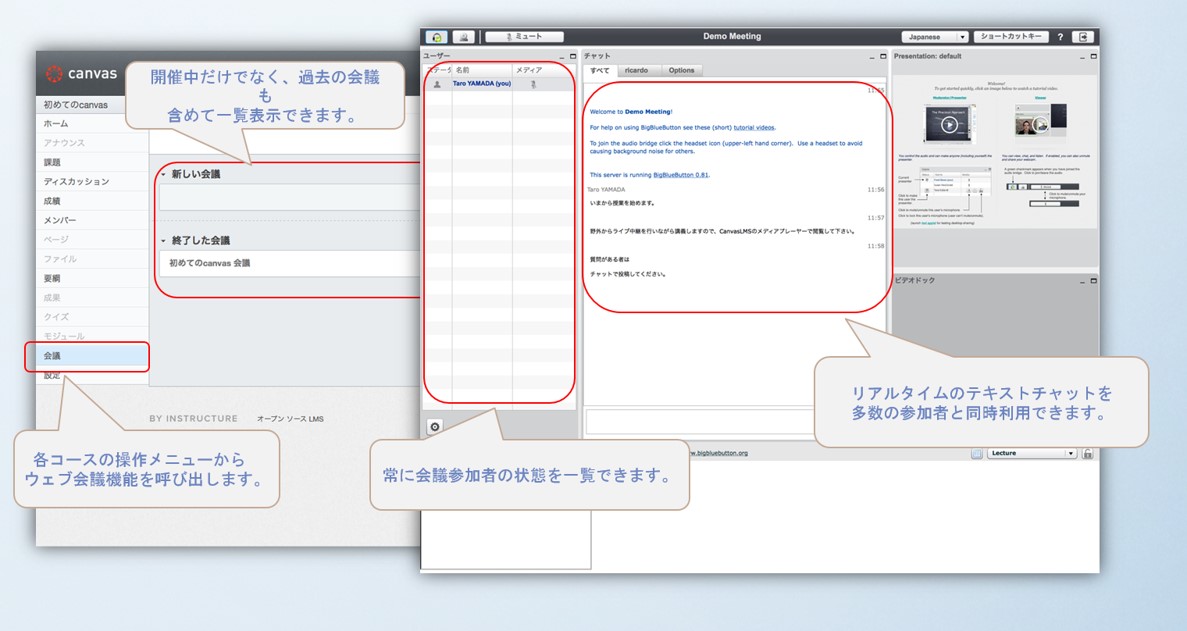Open 初めてのcanvas course title in sidebar
Viewport: 1187px width, 631px height.
click(76, 104)
